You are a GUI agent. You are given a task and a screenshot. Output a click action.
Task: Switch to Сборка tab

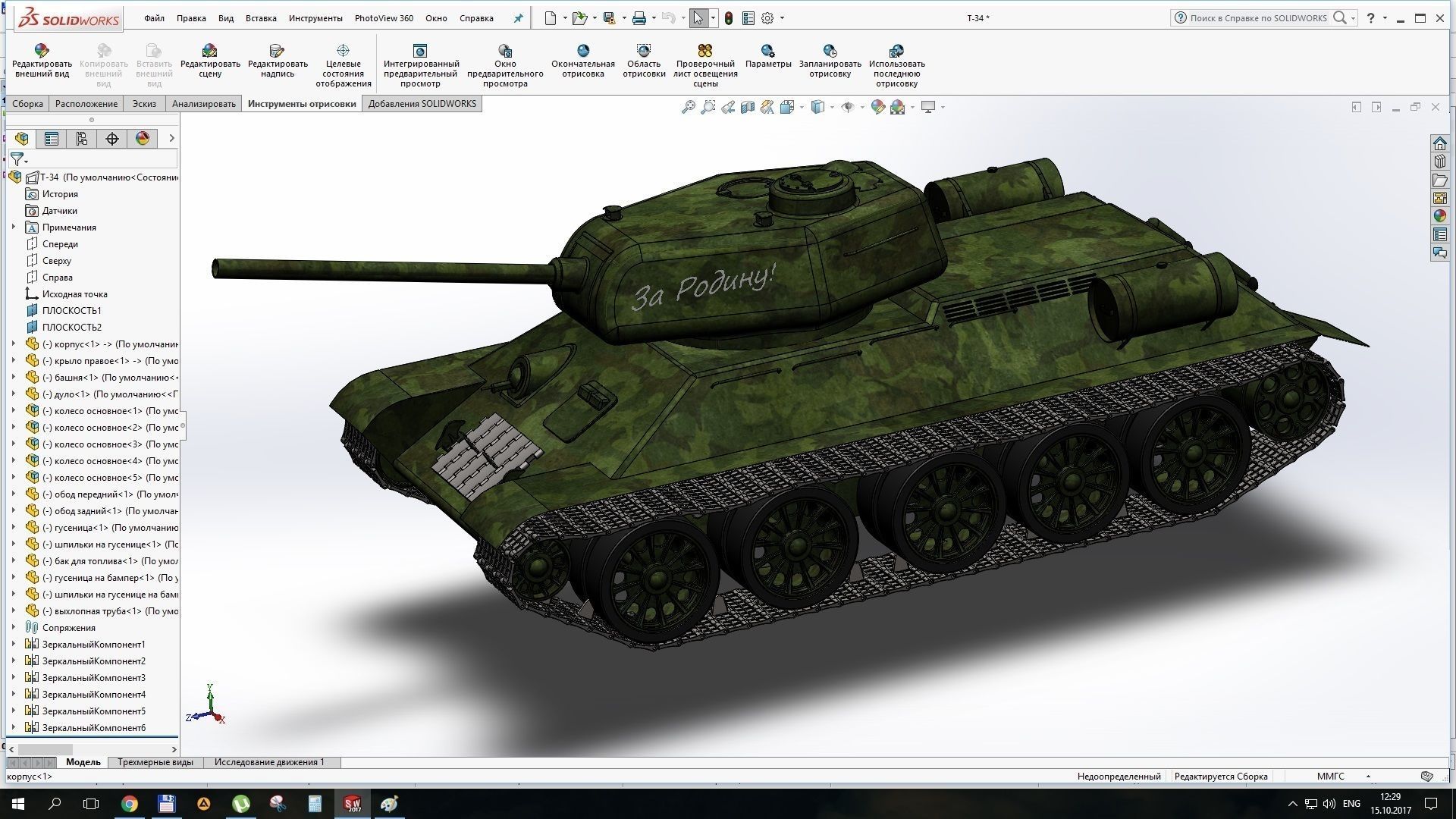click(x=27, y=104)
